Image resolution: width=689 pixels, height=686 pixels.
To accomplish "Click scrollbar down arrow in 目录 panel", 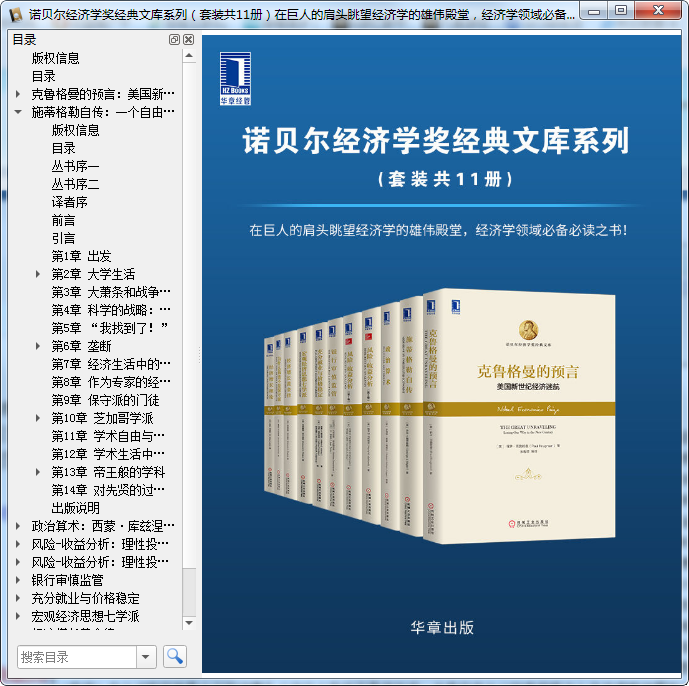I will click(189, 623).
